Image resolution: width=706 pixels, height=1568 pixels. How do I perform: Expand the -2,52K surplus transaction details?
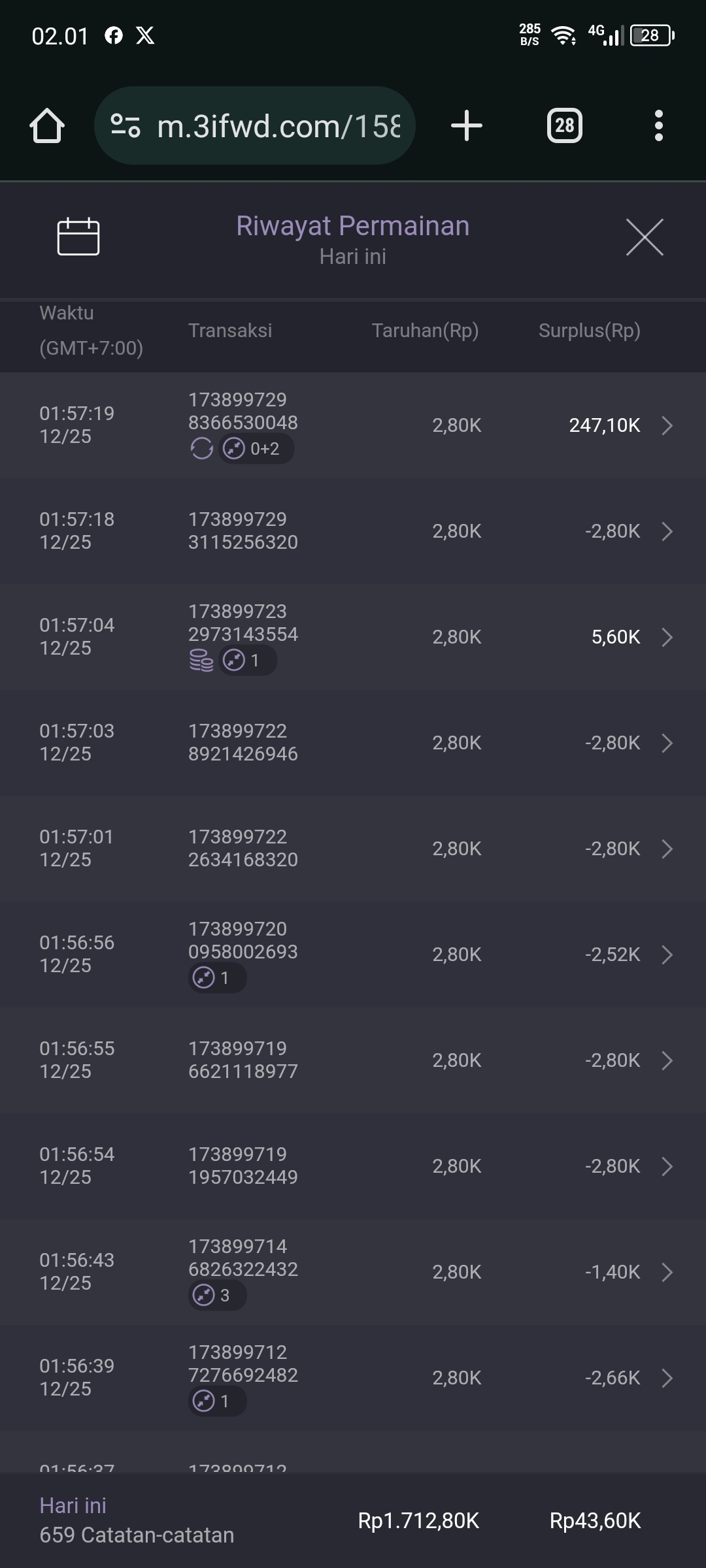tap(667, 955)
